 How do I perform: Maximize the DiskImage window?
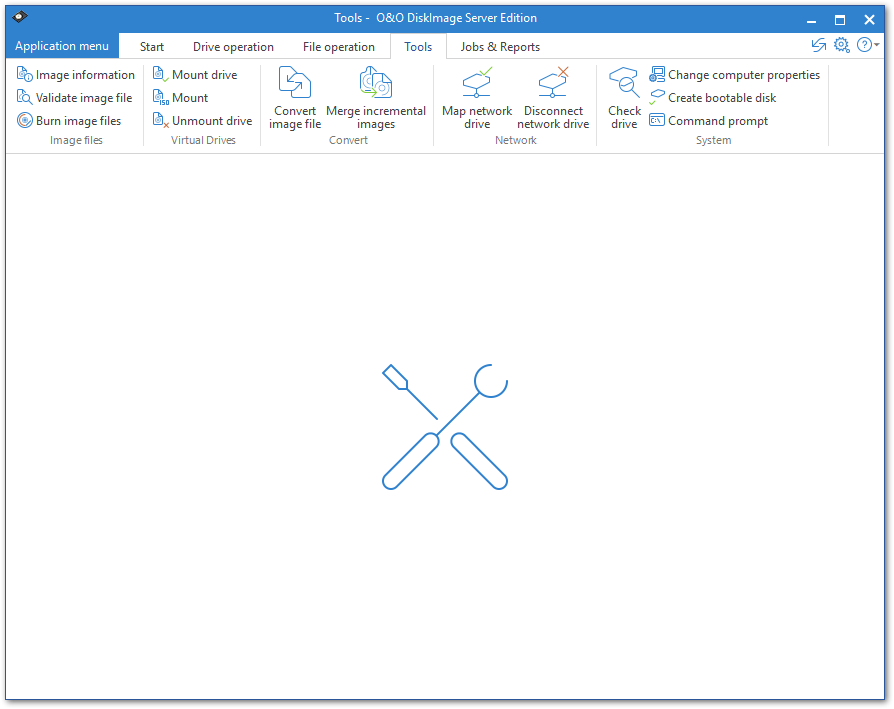click(x=840, y=20)
